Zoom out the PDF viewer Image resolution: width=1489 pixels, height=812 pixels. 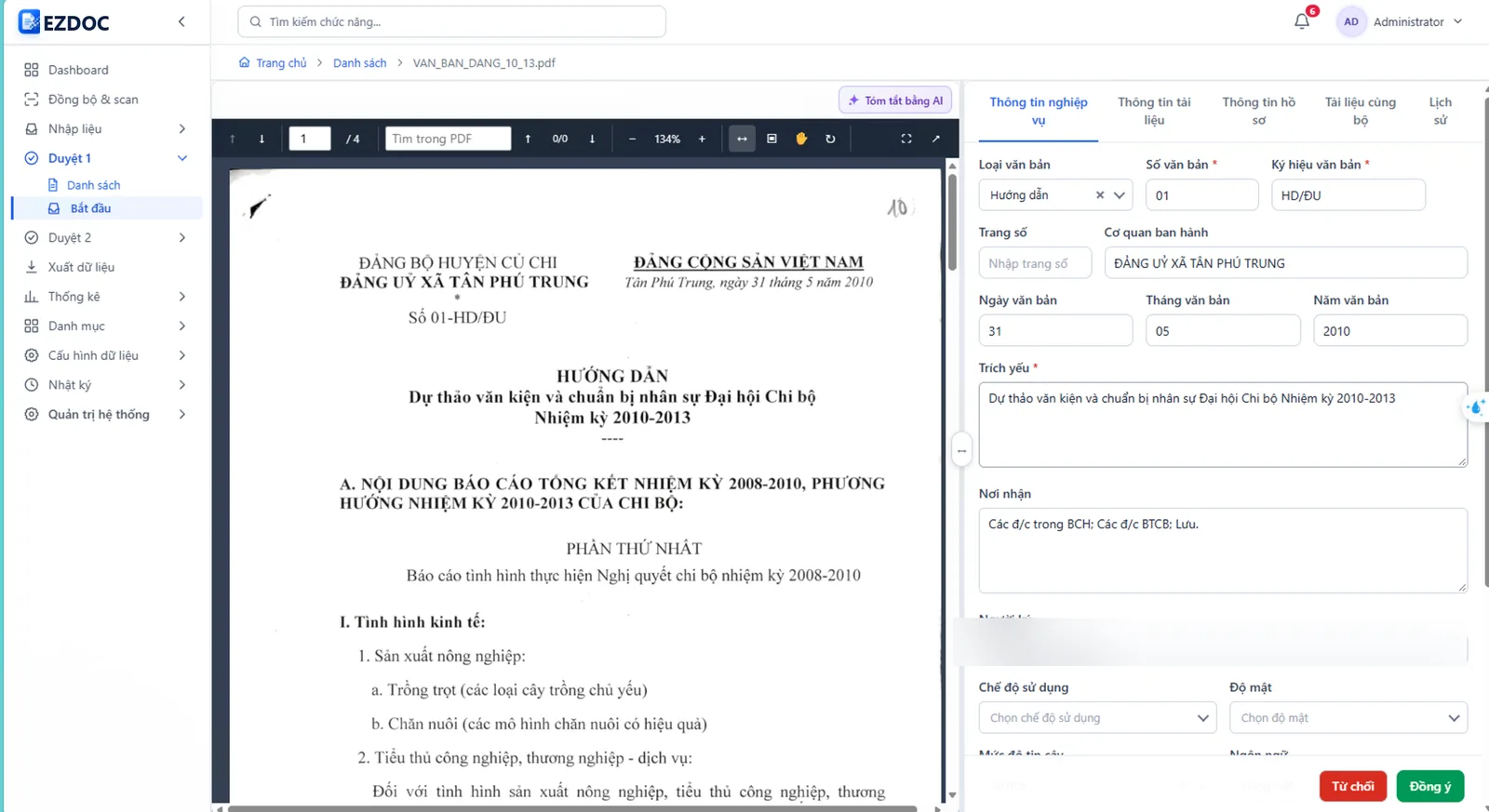click(632, 139)
